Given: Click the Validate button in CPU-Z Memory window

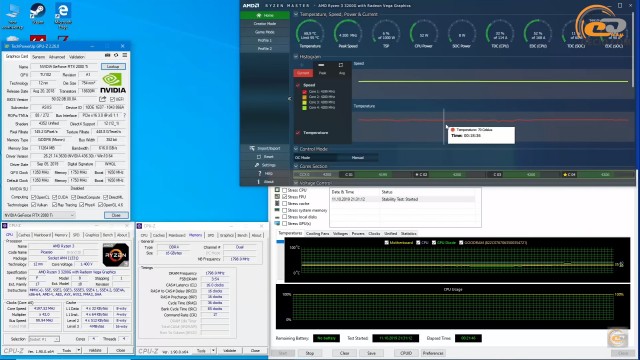Looking at the screenshot, I should coord(229,351).
